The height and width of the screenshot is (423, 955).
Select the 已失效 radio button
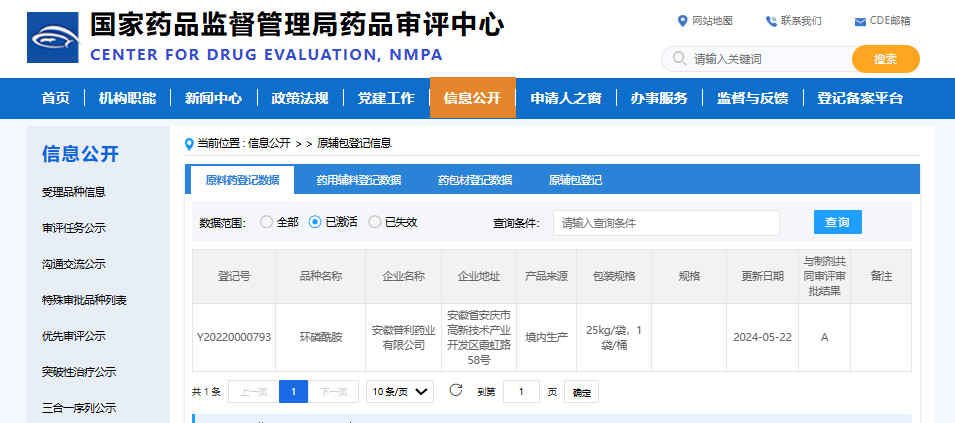375,222
